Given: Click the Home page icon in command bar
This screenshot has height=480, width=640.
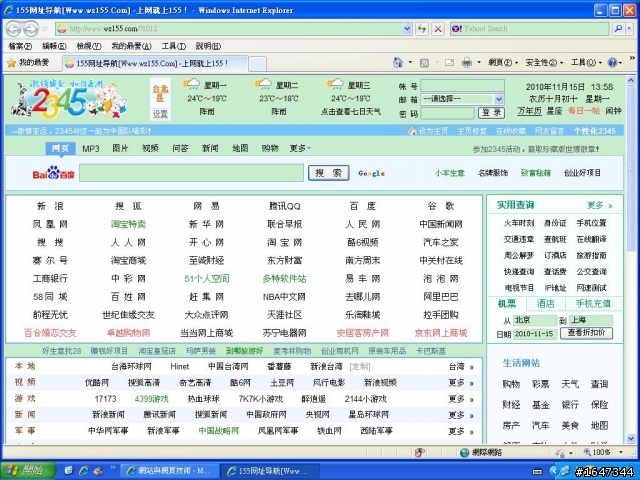Looking at the screenshot, I should [398, 62].
